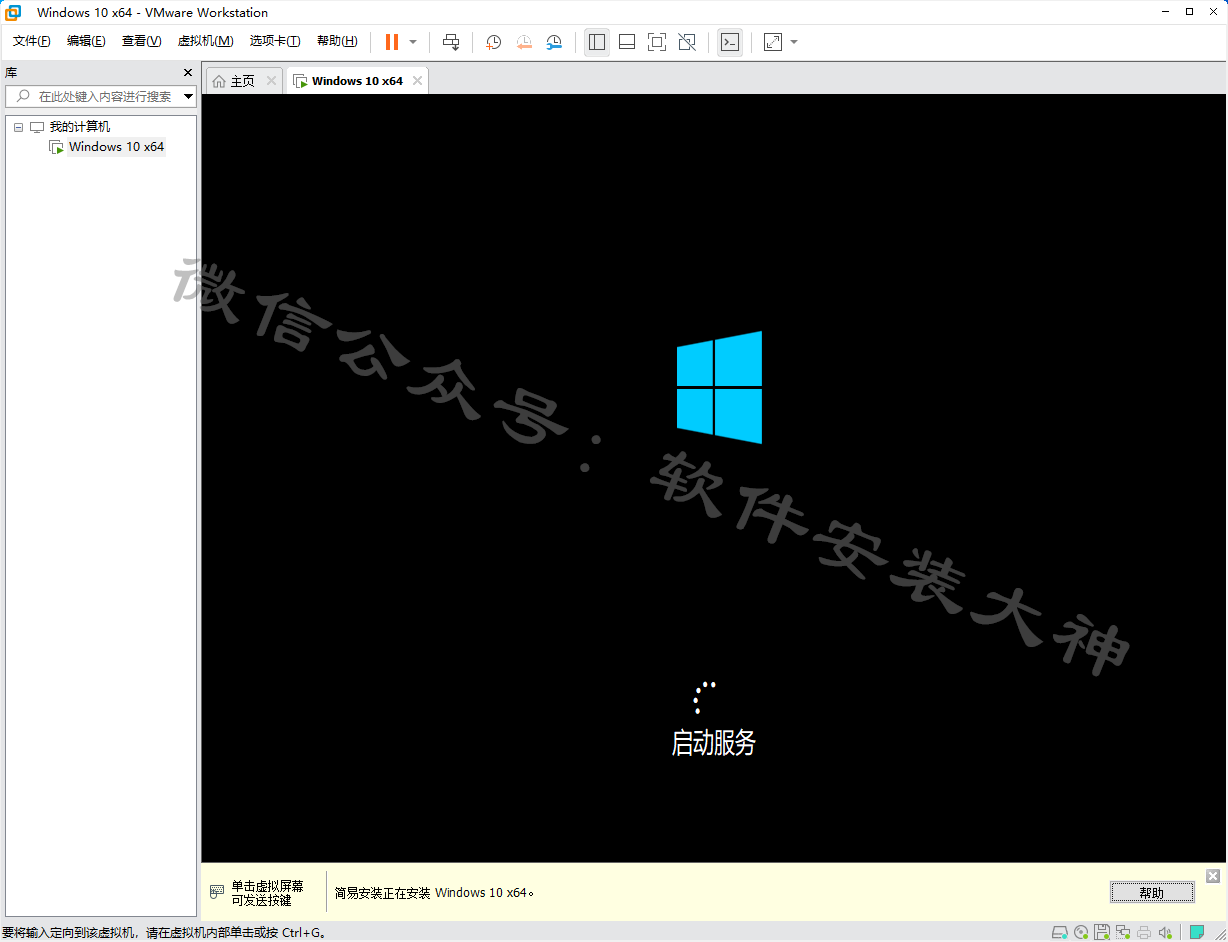The image size is (1228, 942).
Task: Toggle the library sidebar view
Action: pos(597,42)
